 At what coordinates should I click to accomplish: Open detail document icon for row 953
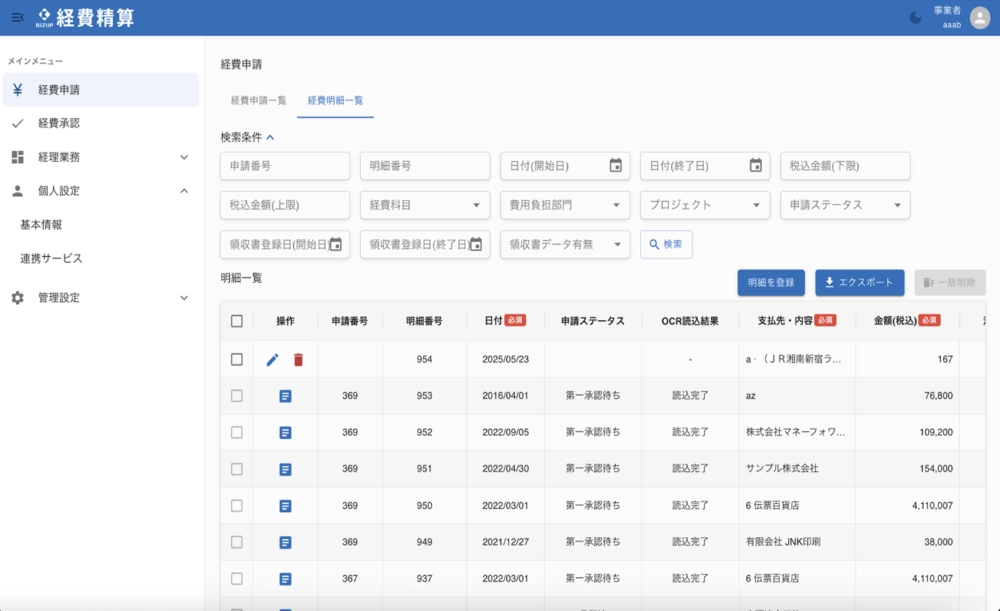[x=285, y=396]
